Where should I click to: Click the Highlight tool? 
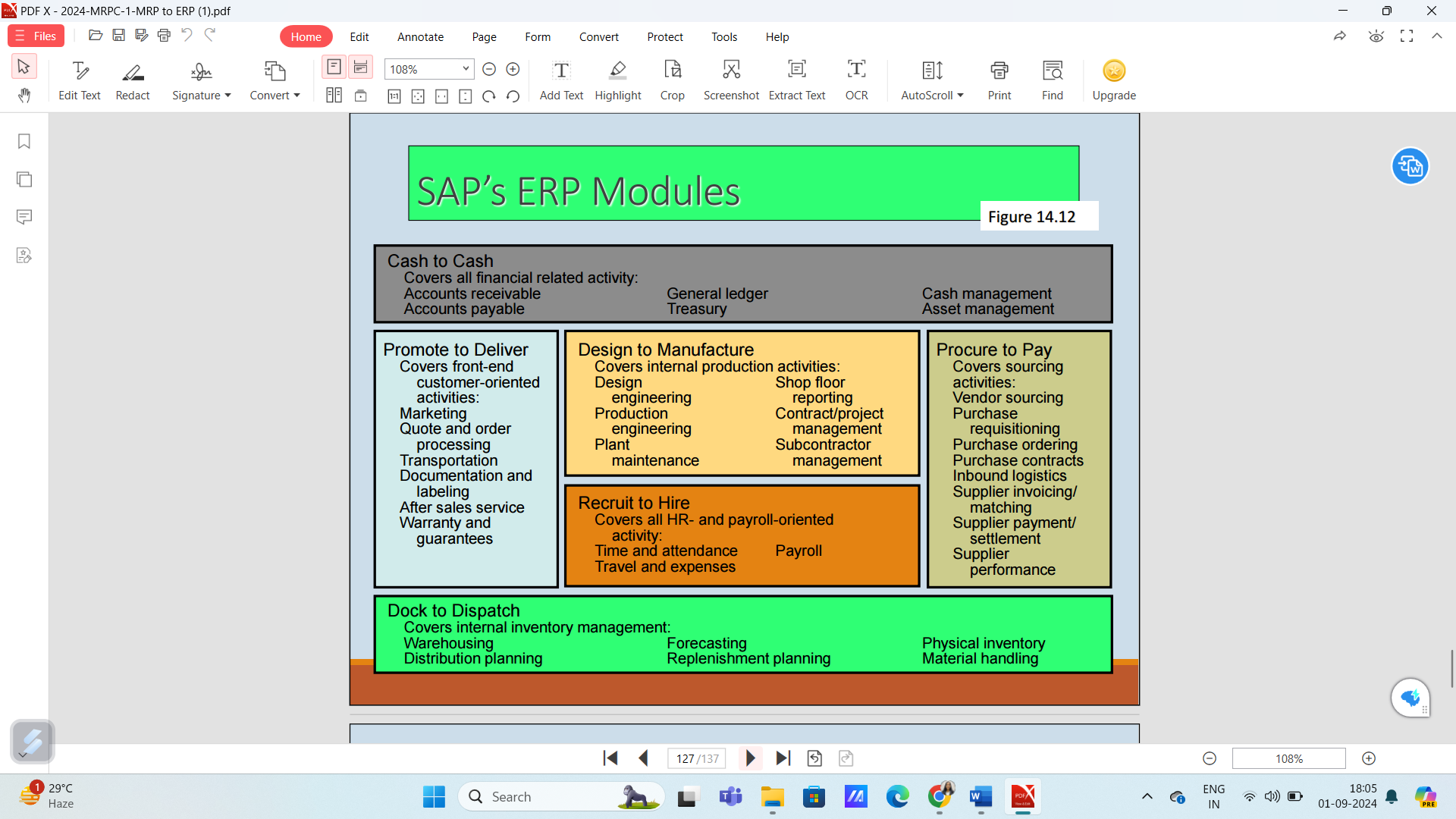coord(618,81)
